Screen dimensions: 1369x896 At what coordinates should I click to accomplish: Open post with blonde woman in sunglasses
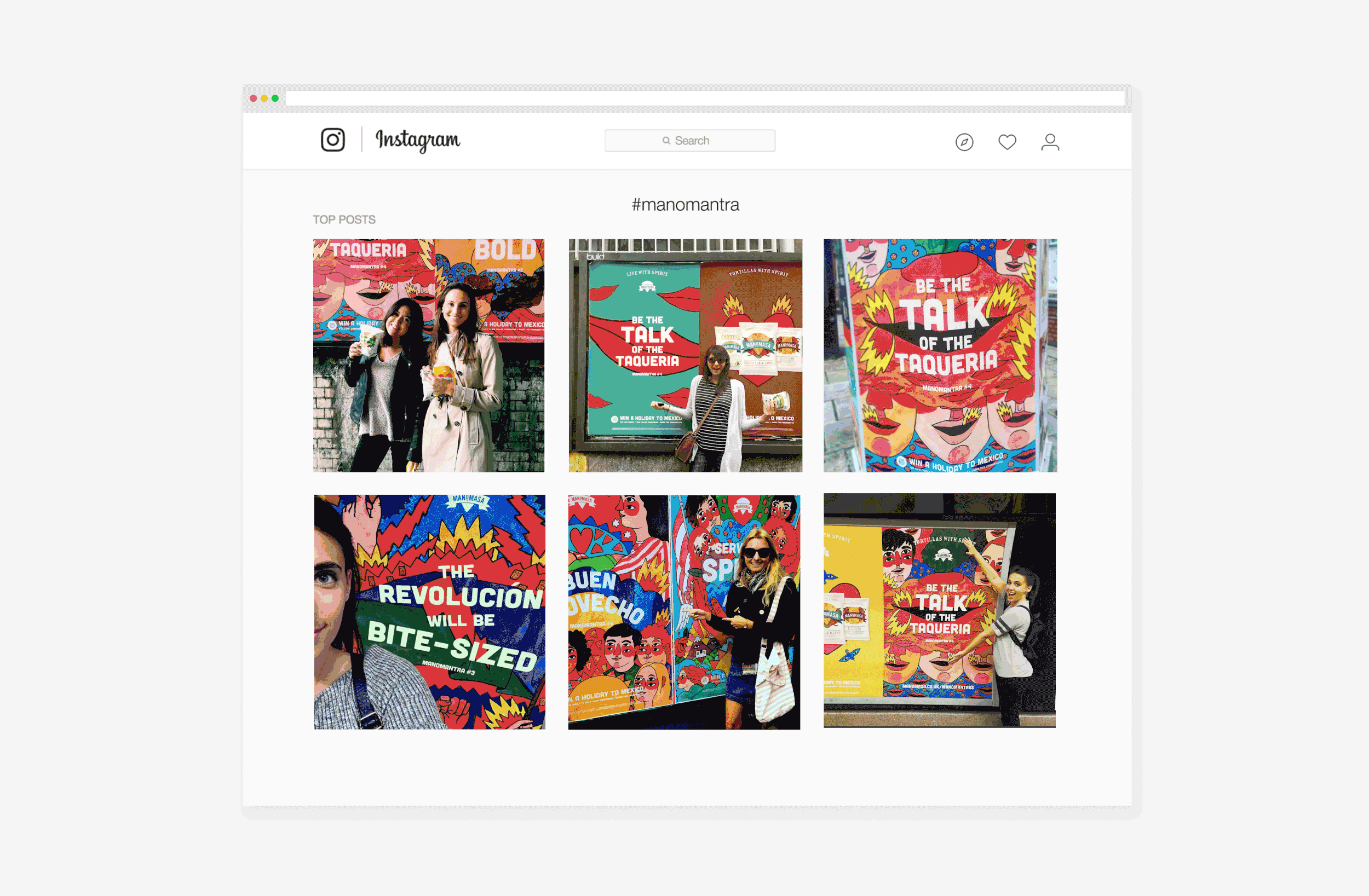(684, 612)
